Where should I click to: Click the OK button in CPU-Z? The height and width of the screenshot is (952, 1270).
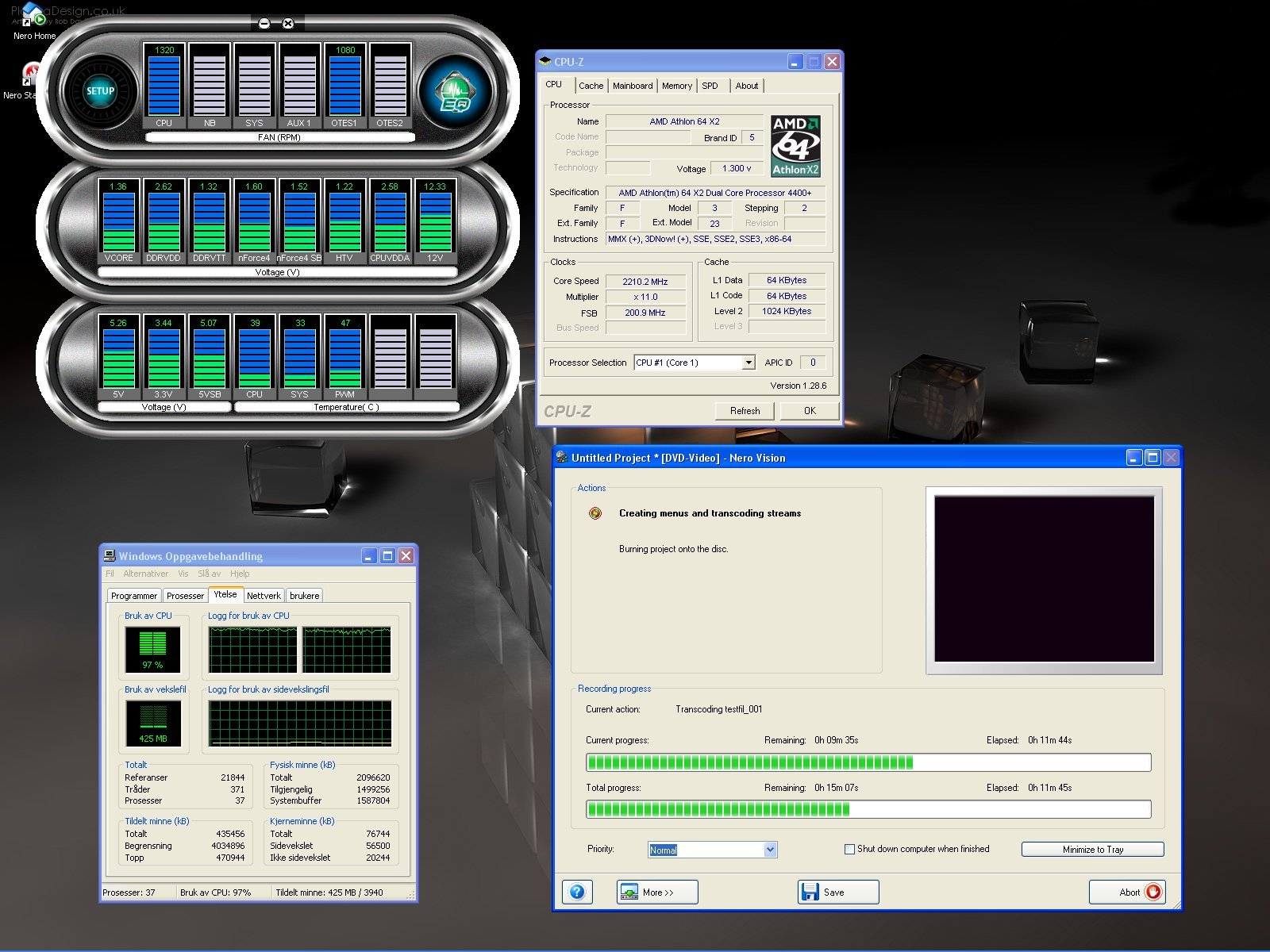810,411
